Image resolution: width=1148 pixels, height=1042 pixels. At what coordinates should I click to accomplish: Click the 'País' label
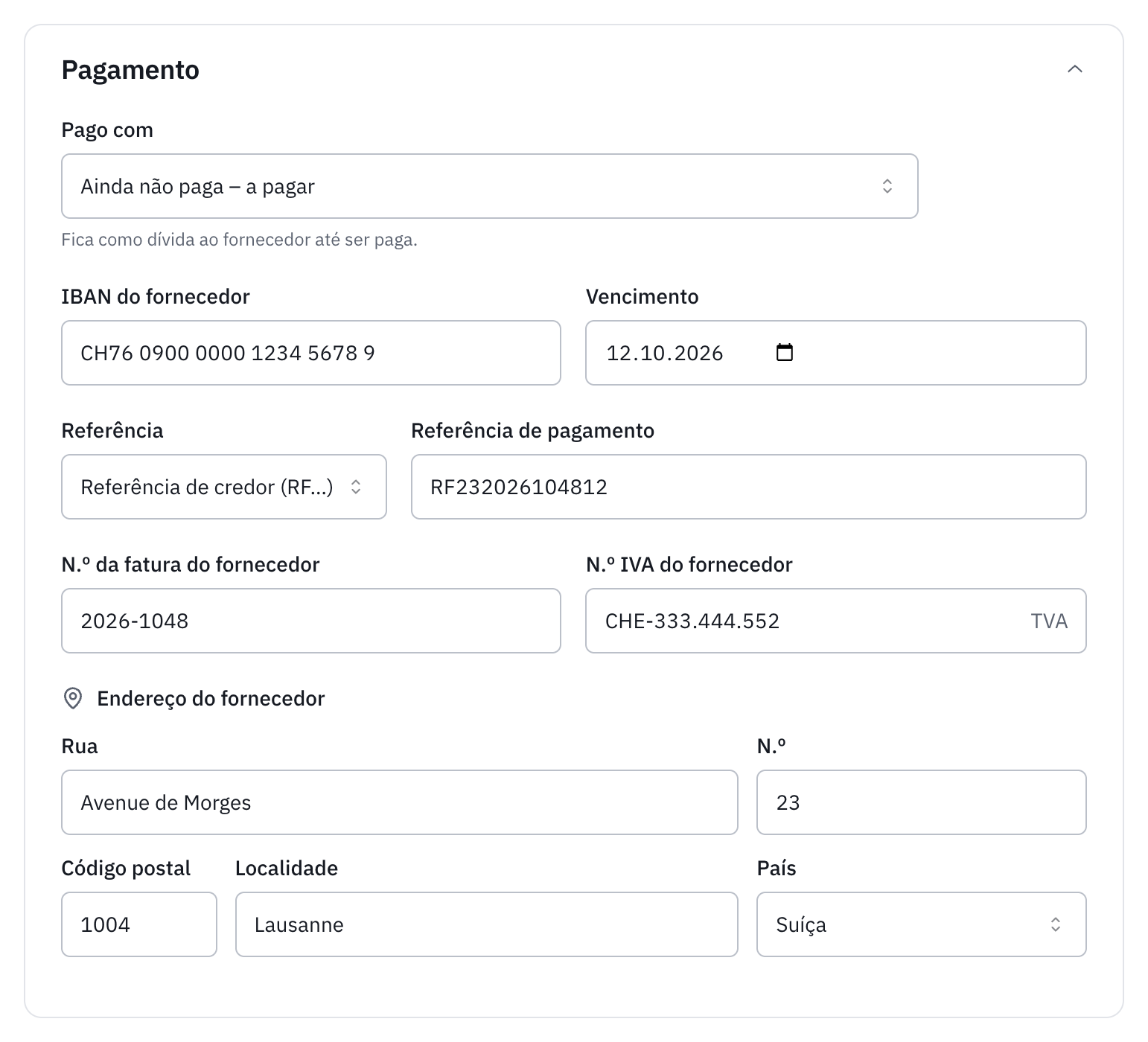pos(777,868)
